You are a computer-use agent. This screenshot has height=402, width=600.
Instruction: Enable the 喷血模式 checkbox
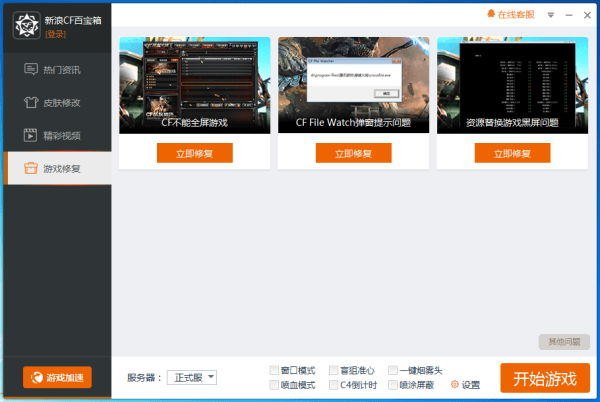(275, 385)
